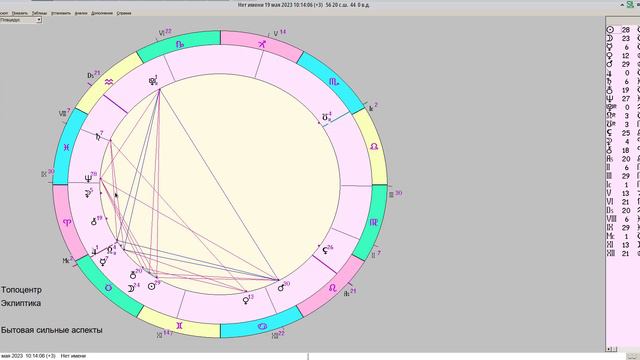Click the Sagittarius sign on the zodiac ring
Image resolution: width=640 pixels, height=360 pixels.
click(262, 44)
